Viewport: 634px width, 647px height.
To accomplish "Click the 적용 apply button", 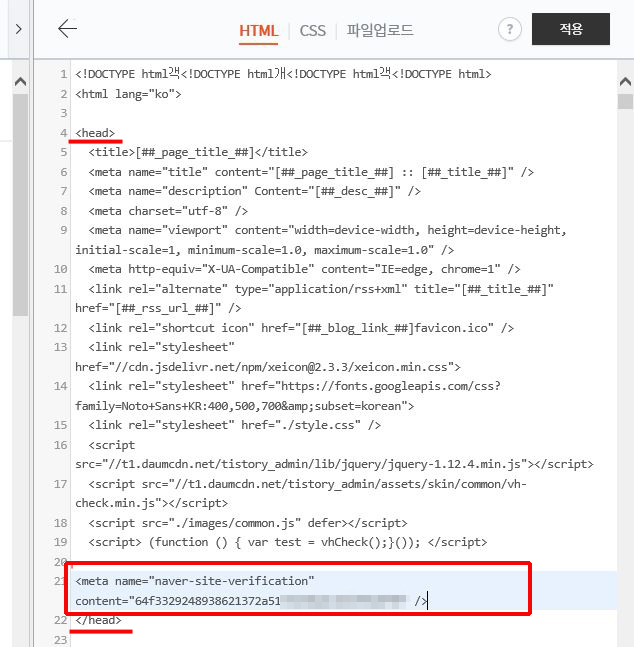I will pos(570,29).
